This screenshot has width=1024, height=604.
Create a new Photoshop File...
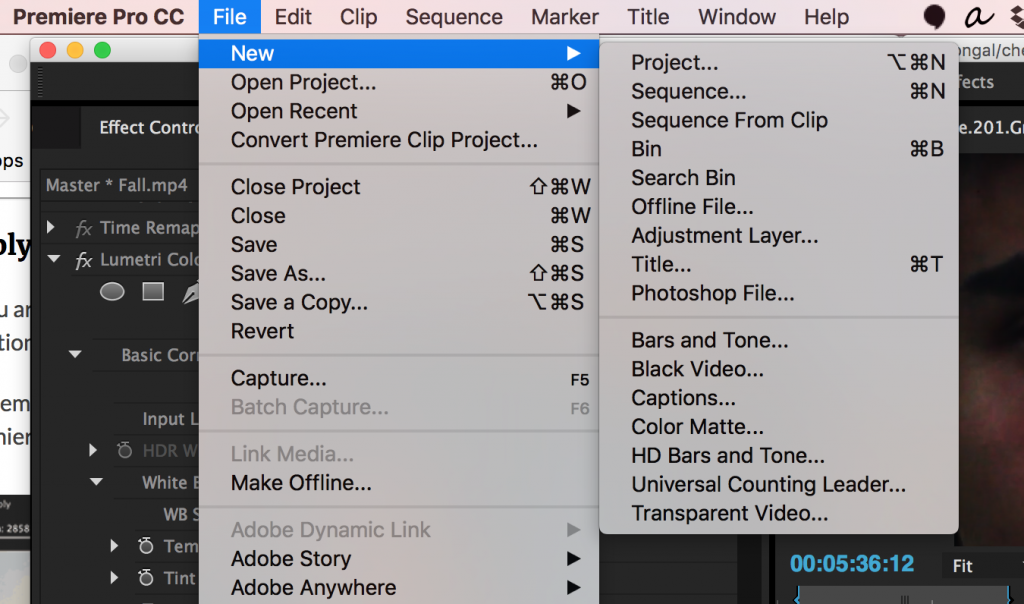pos(778,293)
